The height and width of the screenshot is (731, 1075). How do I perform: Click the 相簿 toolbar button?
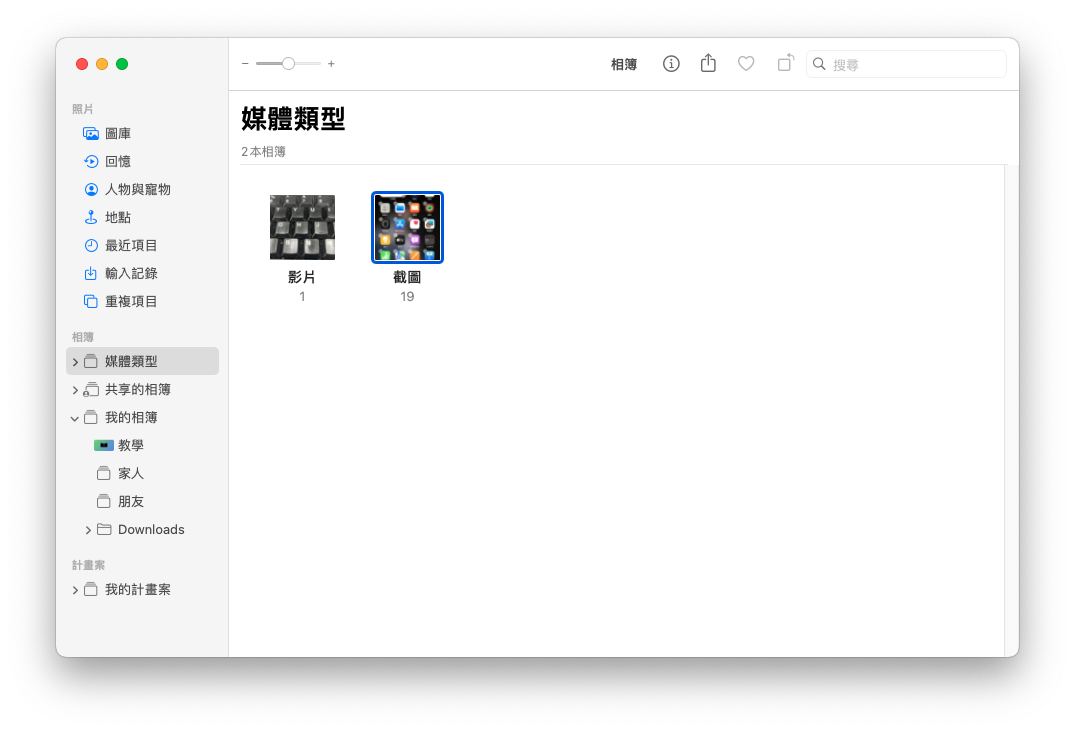click(624, 64)
